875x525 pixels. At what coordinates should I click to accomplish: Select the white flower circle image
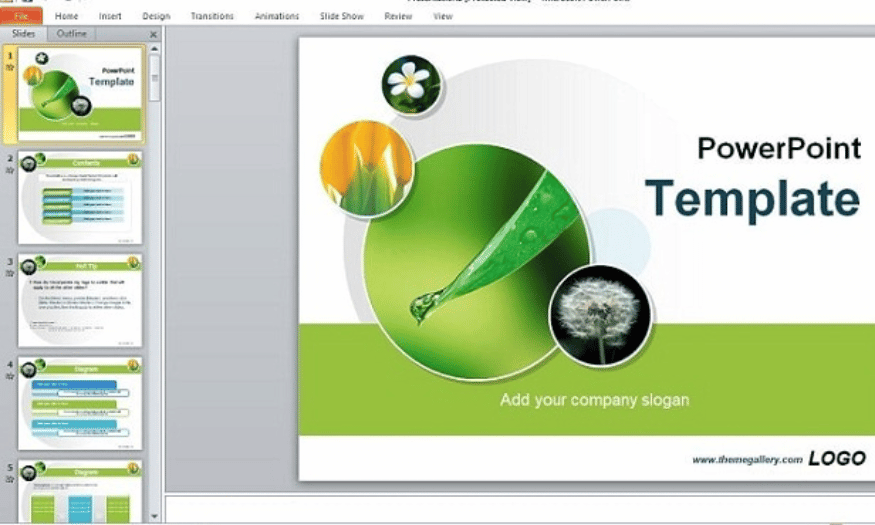(x=411, y=84)
